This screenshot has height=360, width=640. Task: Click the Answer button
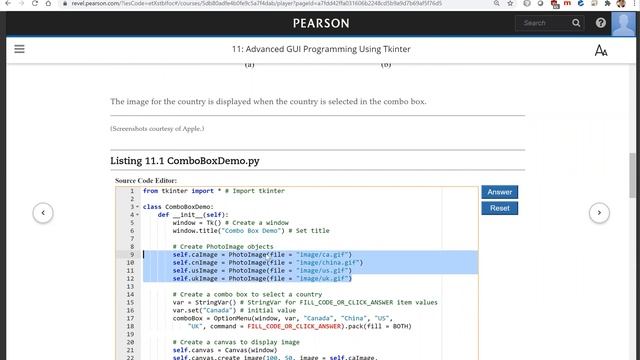coord(500,192)
